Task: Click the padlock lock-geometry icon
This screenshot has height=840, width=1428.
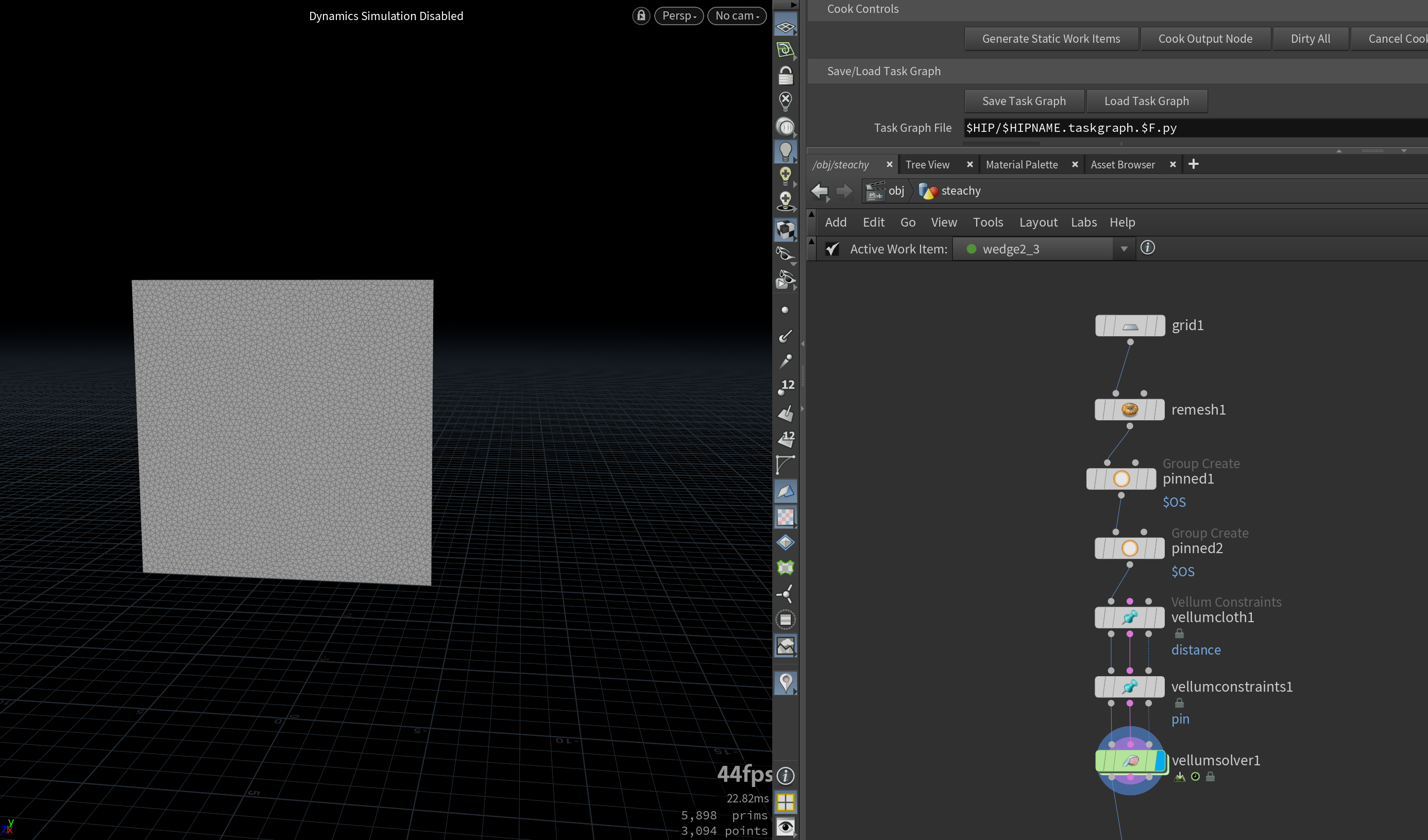Action: coord(786,76)
